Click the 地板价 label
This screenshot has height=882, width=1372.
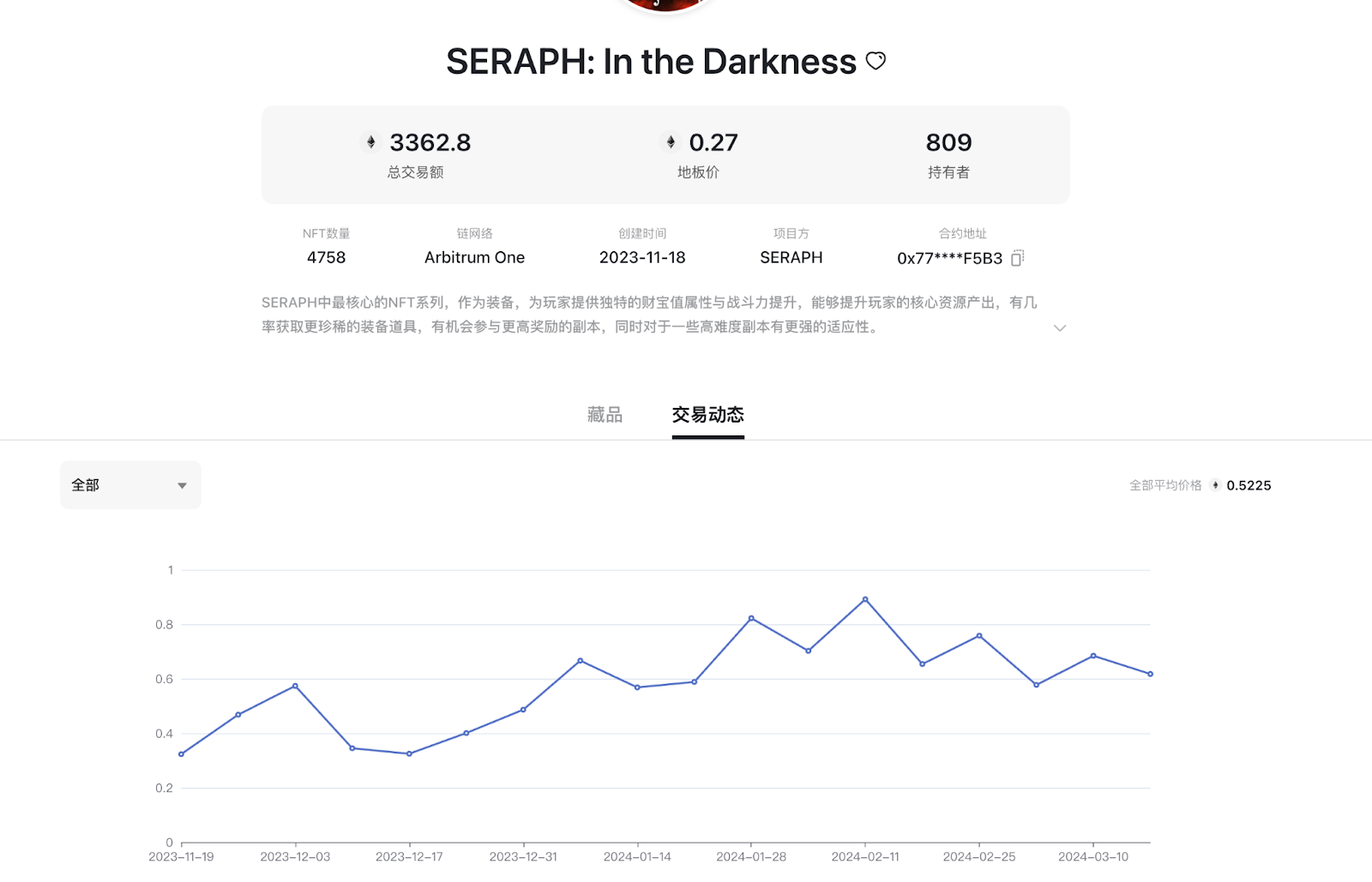698,172
